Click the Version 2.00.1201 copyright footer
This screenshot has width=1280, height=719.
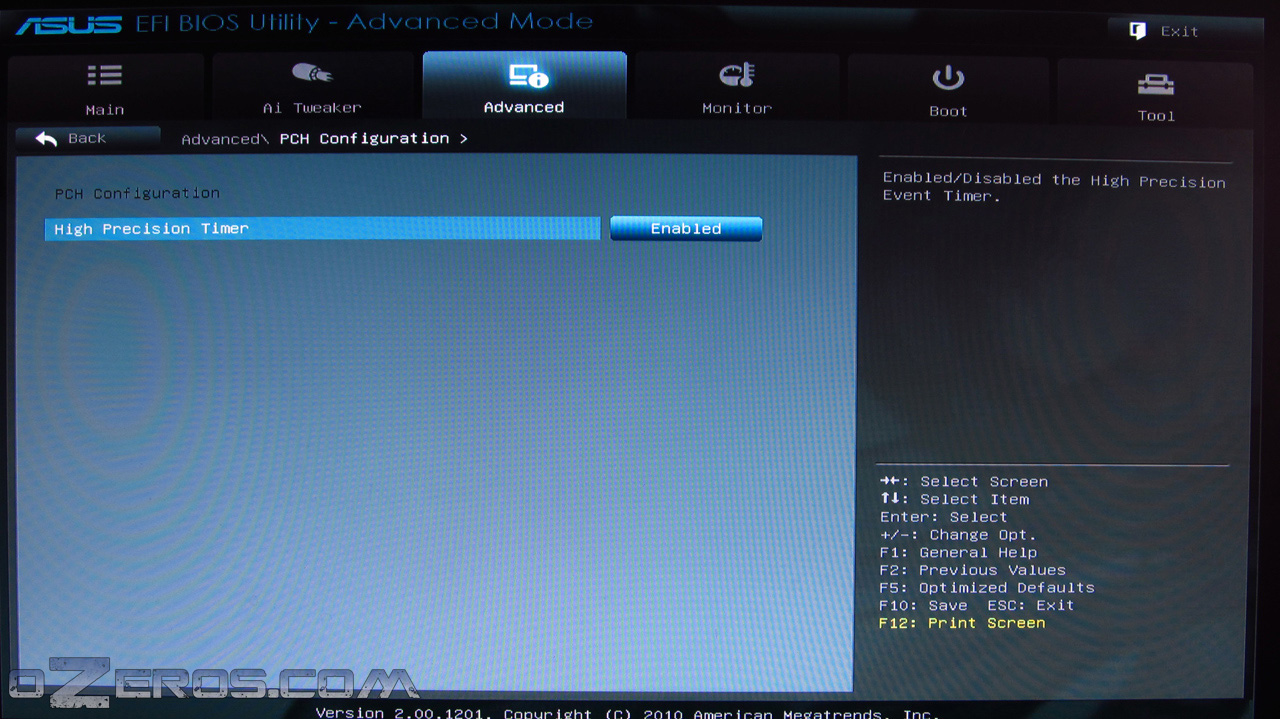tap(627, 712)
